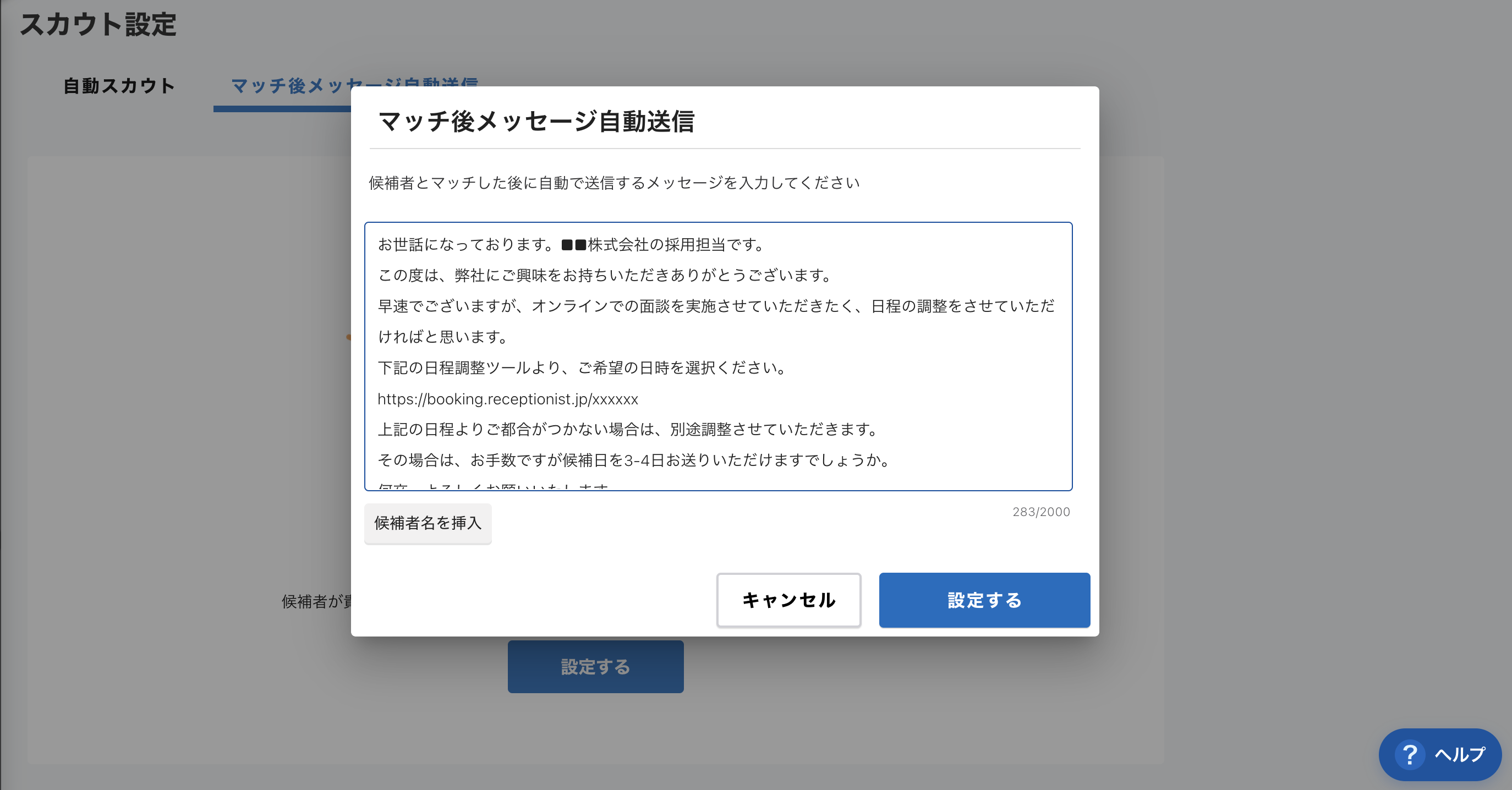Click inside the auto-message text area

point(718,356)
